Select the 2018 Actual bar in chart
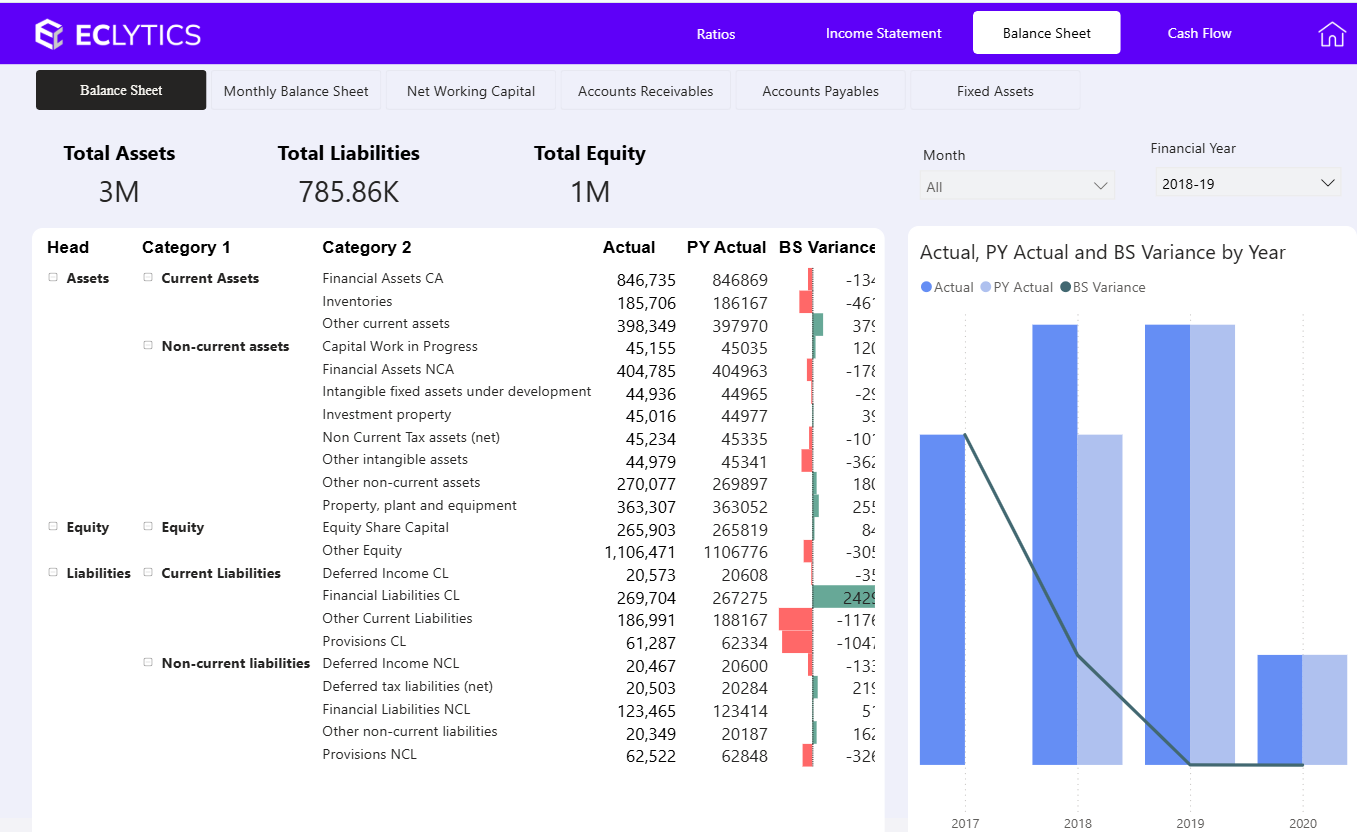This screenshot has width=1357, height=832. pyautogui.click(x=1055, y=544)
